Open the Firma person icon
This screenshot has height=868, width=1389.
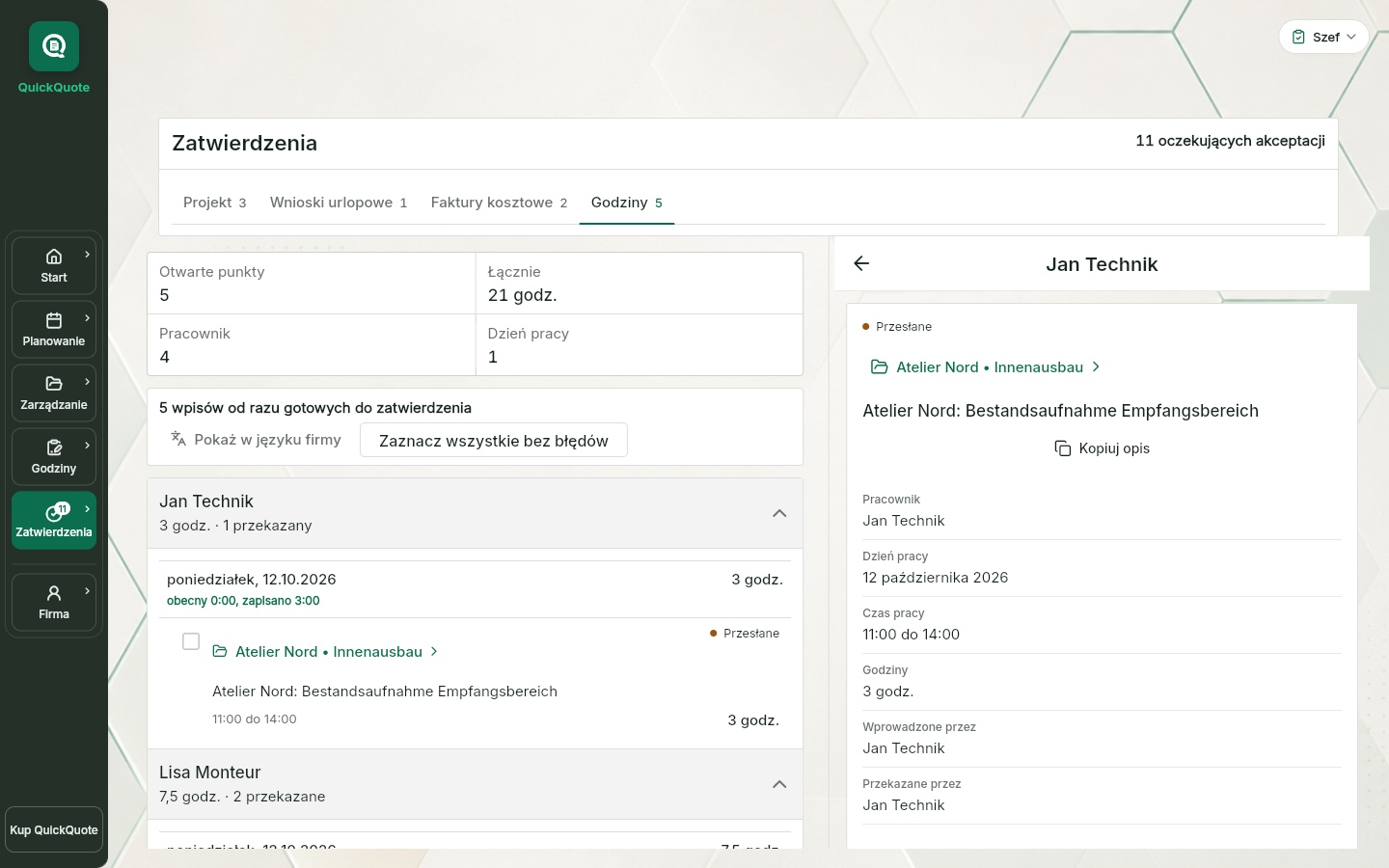coord(54,593)
